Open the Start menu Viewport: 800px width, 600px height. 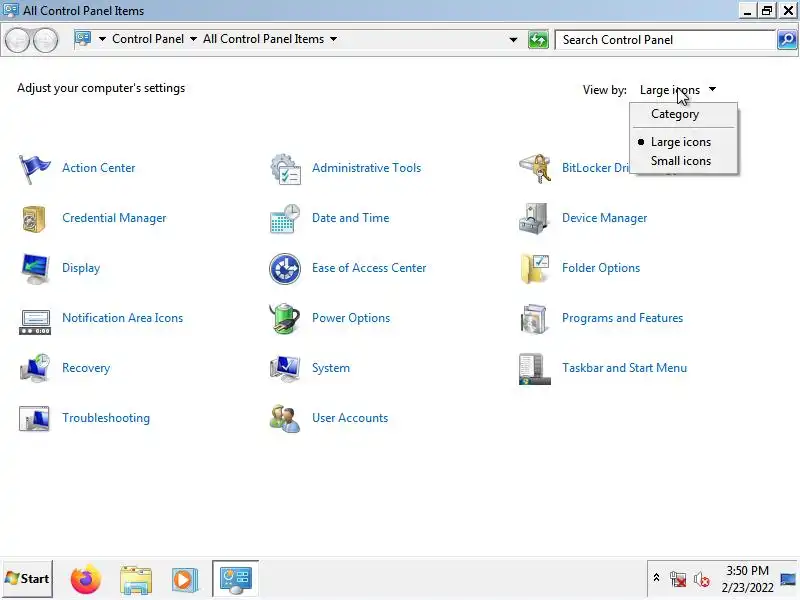click(x=28, y=579)
